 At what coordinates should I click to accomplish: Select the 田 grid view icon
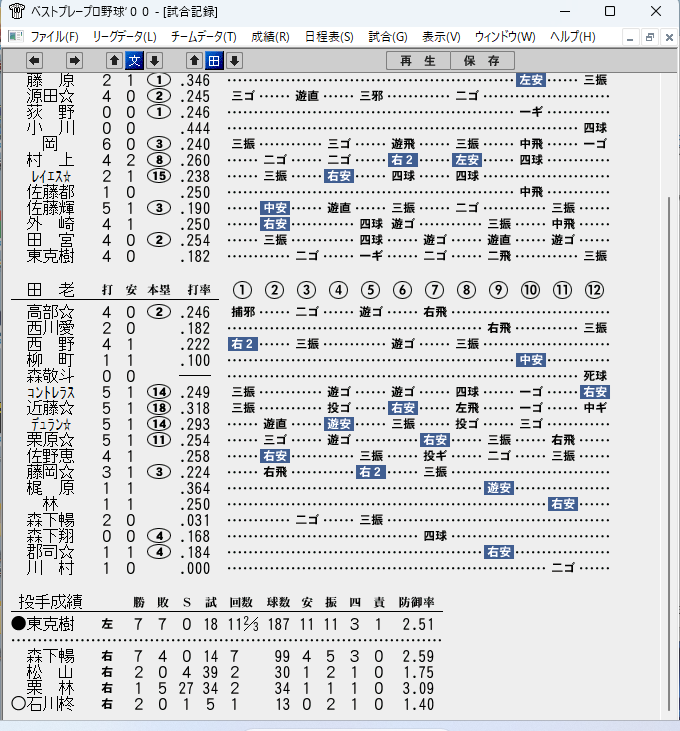[214, 61]
